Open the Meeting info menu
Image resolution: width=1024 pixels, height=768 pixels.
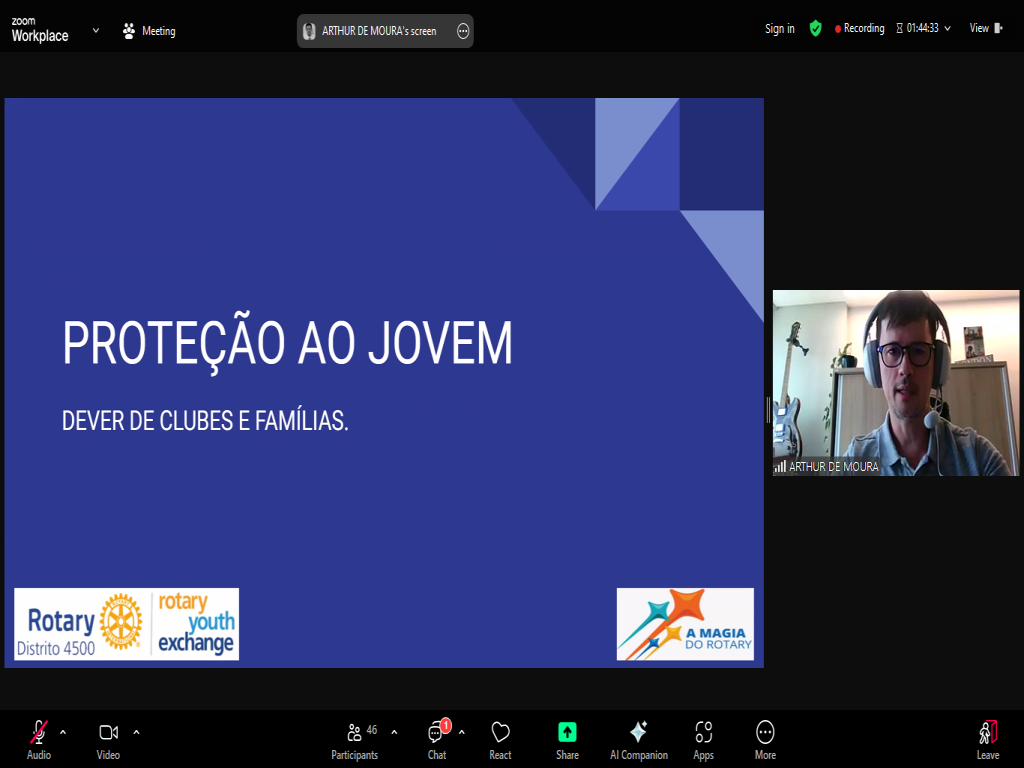[149, 31]
